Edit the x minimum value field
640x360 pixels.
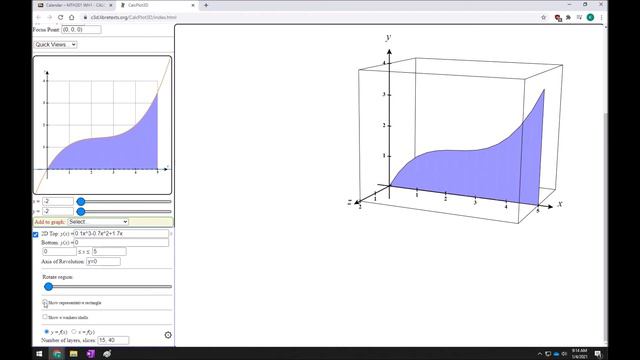tap(58, 201)
